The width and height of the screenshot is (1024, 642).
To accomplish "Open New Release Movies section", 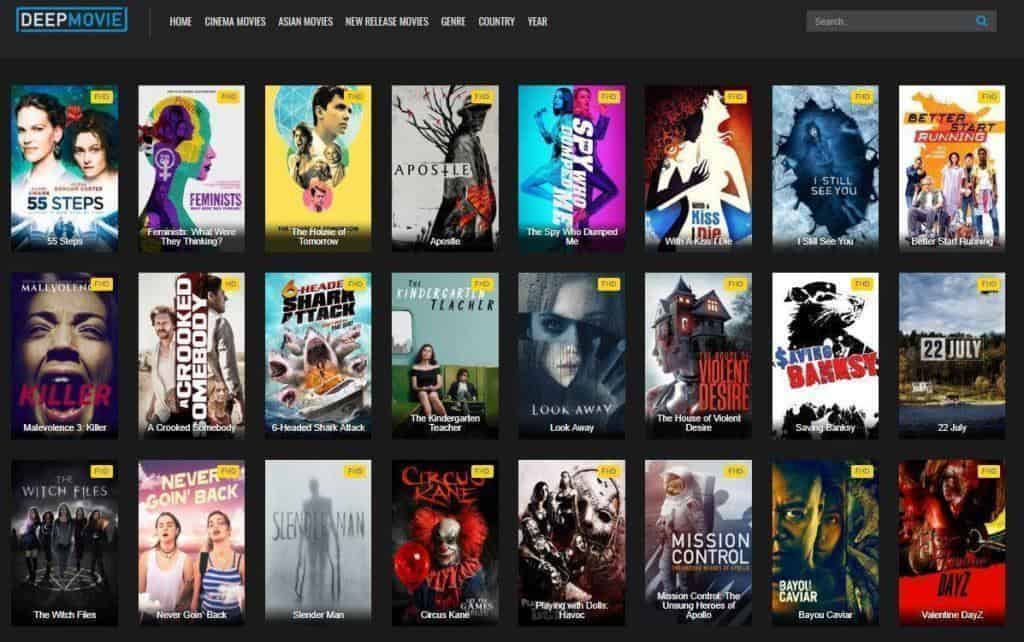I will tap(387, 22).
